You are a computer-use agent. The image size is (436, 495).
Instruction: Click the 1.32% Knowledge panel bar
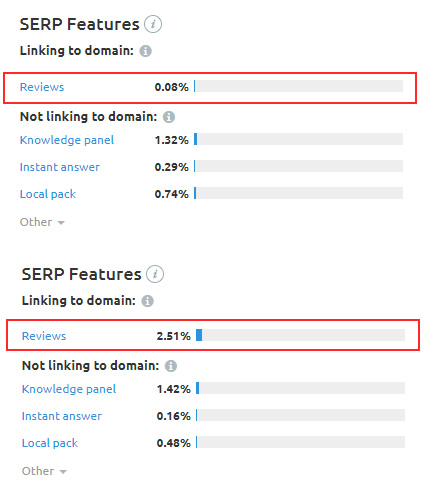[298, 139]
